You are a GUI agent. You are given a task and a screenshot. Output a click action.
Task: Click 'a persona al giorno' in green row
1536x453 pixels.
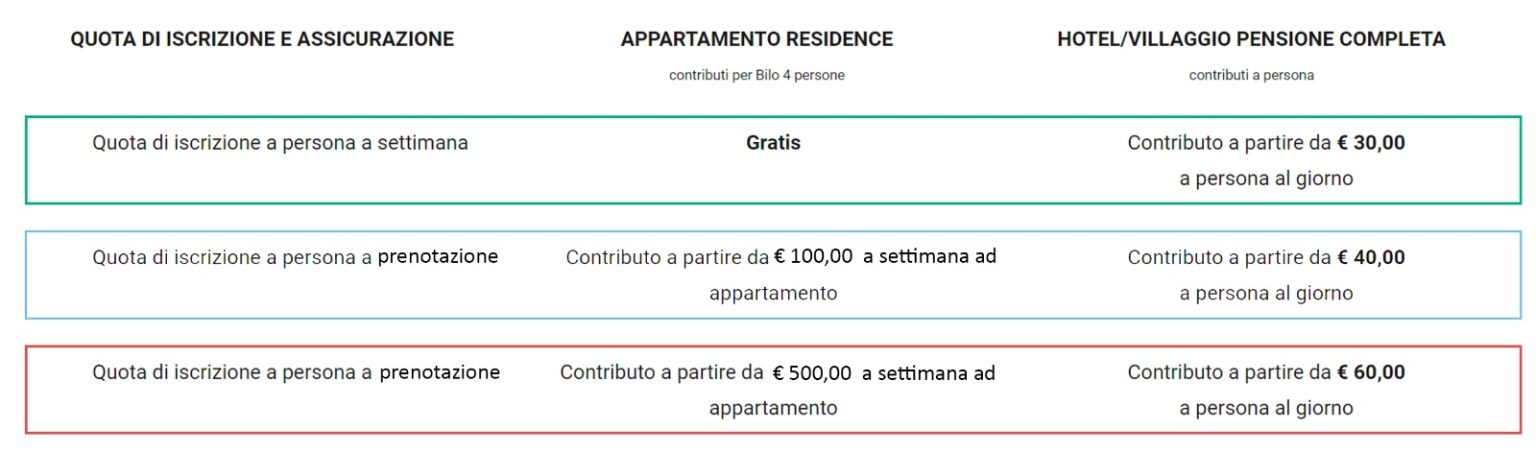[x=1266, y=180]
